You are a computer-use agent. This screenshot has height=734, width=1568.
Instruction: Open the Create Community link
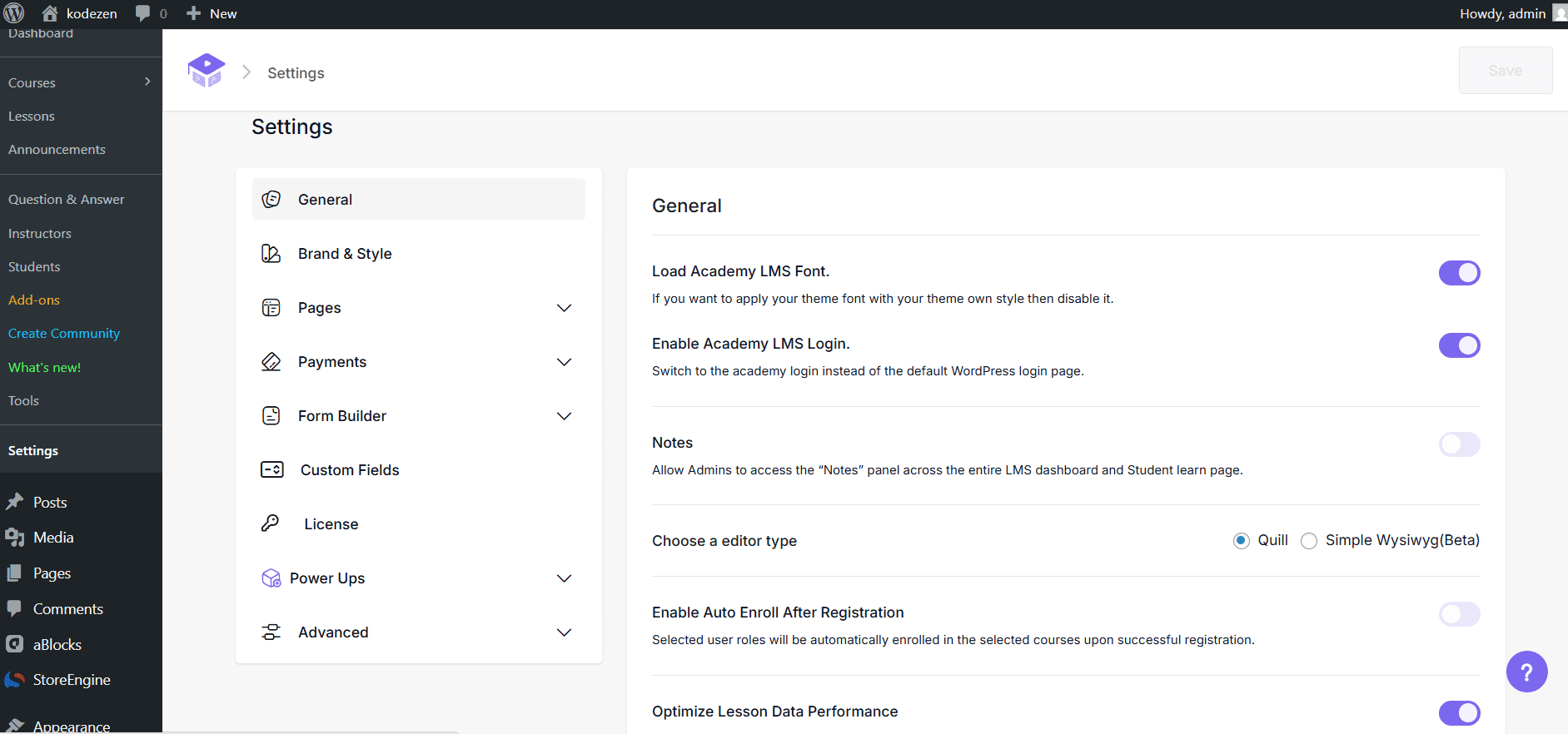pyautogui.click(x=64, y=334)
